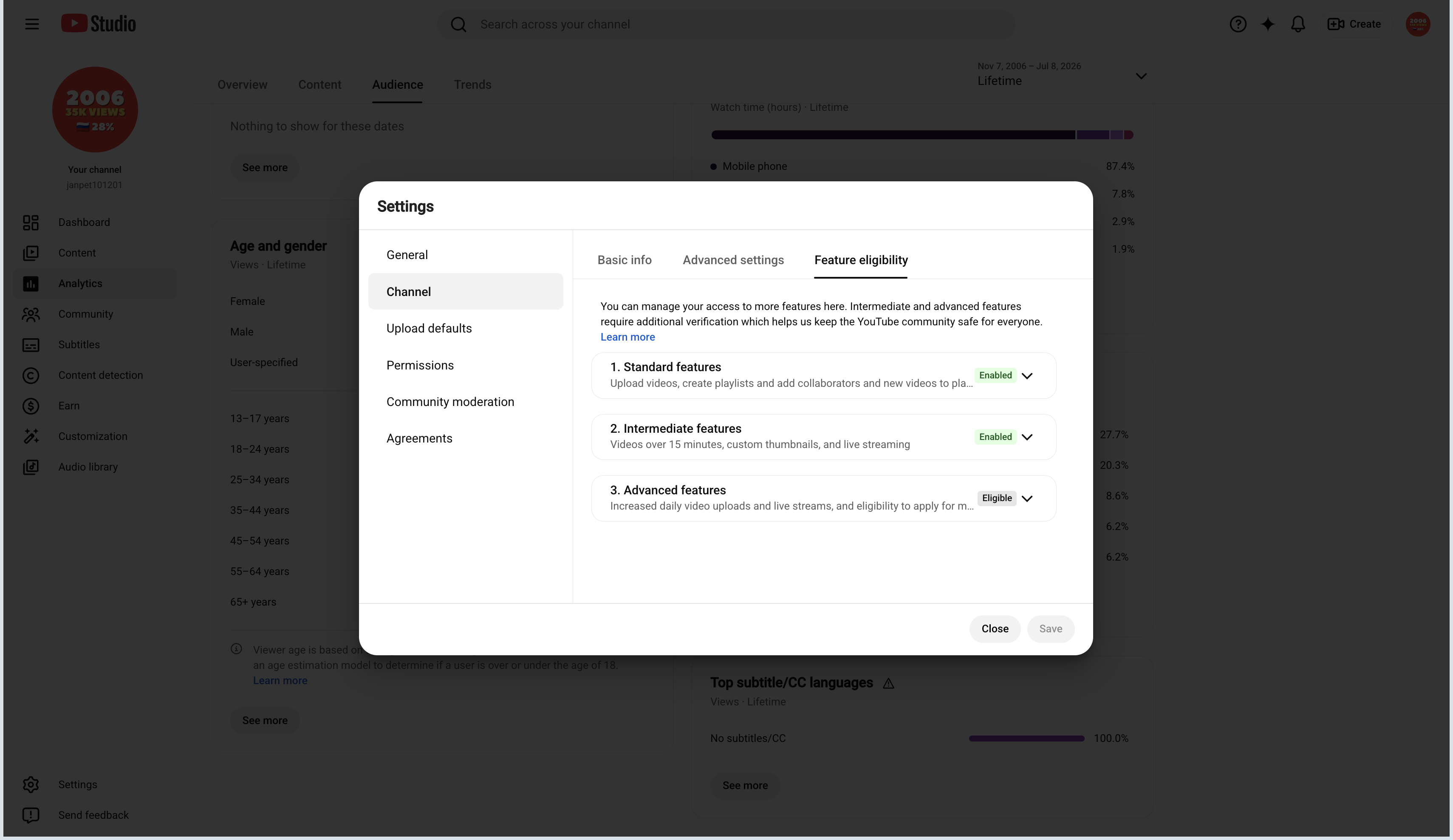
Task: Click the Community sidebar icon
Action: pos(31,314)
